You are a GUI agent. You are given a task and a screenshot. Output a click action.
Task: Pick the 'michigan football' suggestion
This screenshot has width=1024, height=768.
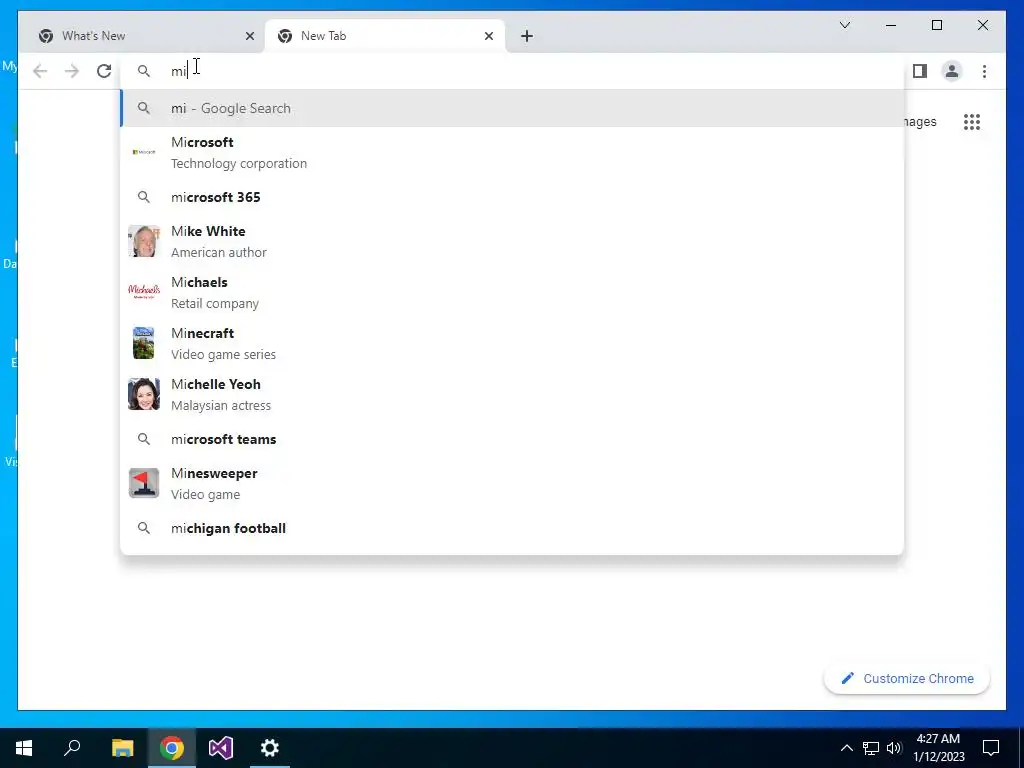tap(512, 528)
